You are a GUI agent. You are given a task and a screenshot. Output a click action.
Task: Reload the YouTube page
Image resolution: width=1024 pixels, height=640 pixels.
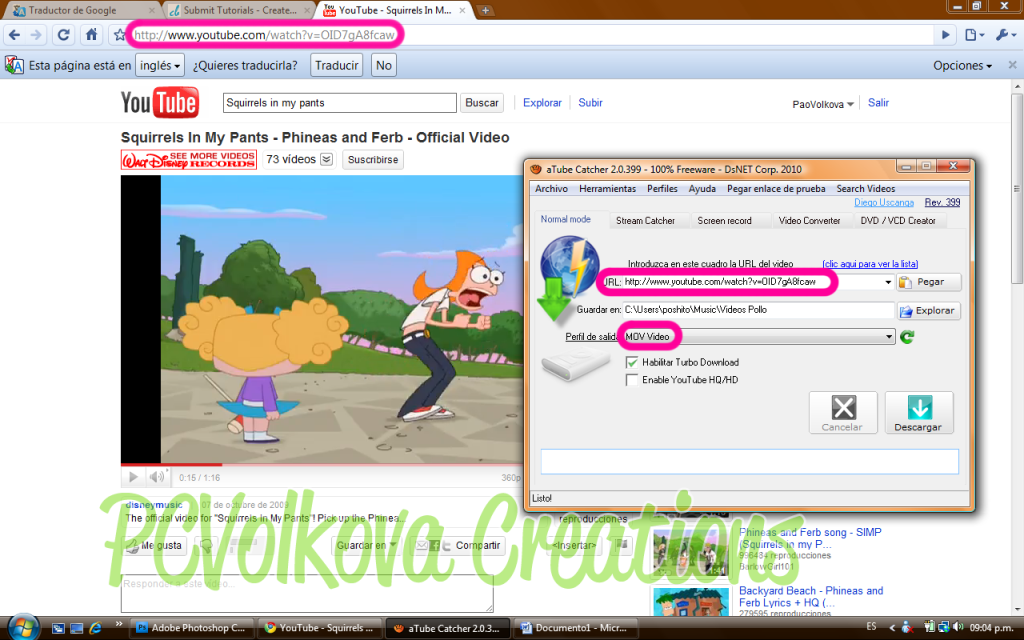click(x=63, y=35)
